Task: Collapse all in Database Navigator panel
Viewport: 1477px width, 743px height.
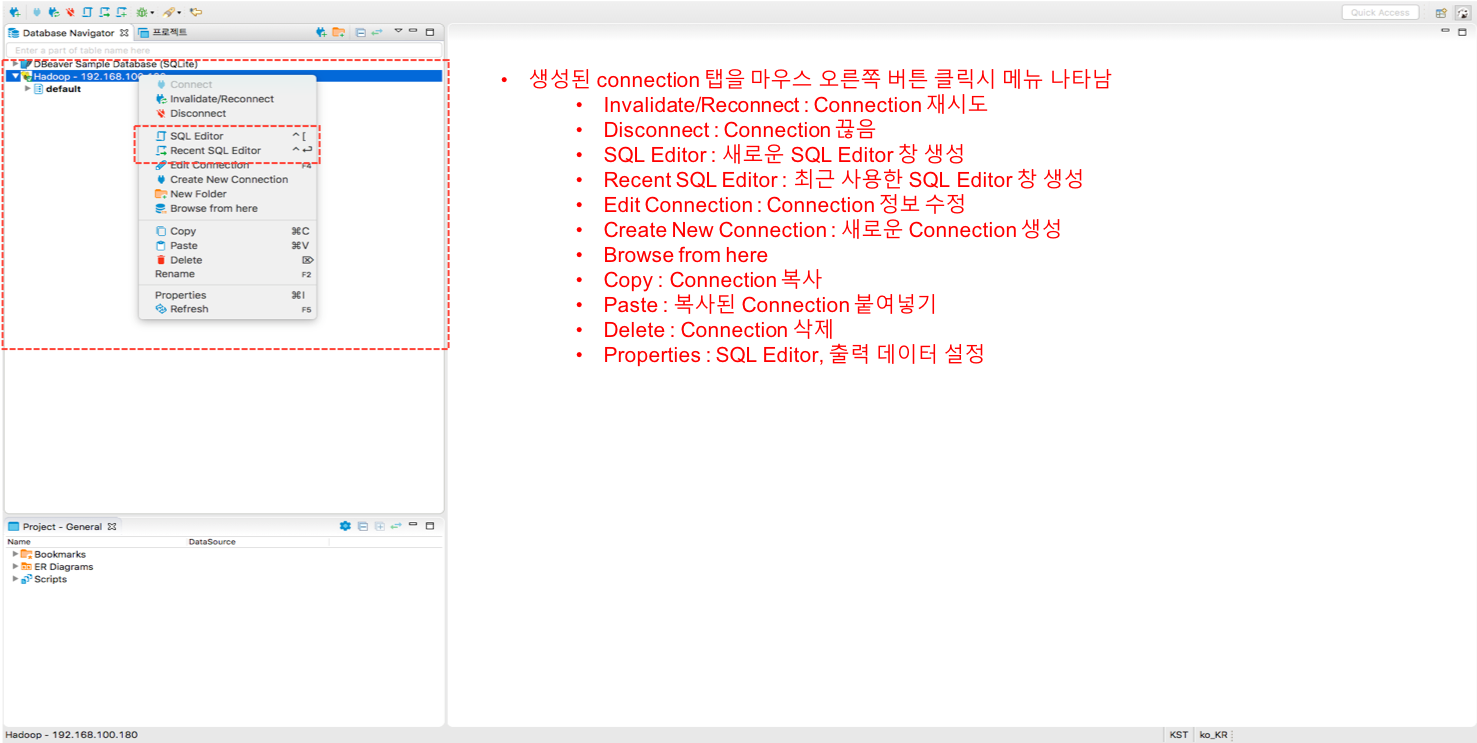Action: 361,33
